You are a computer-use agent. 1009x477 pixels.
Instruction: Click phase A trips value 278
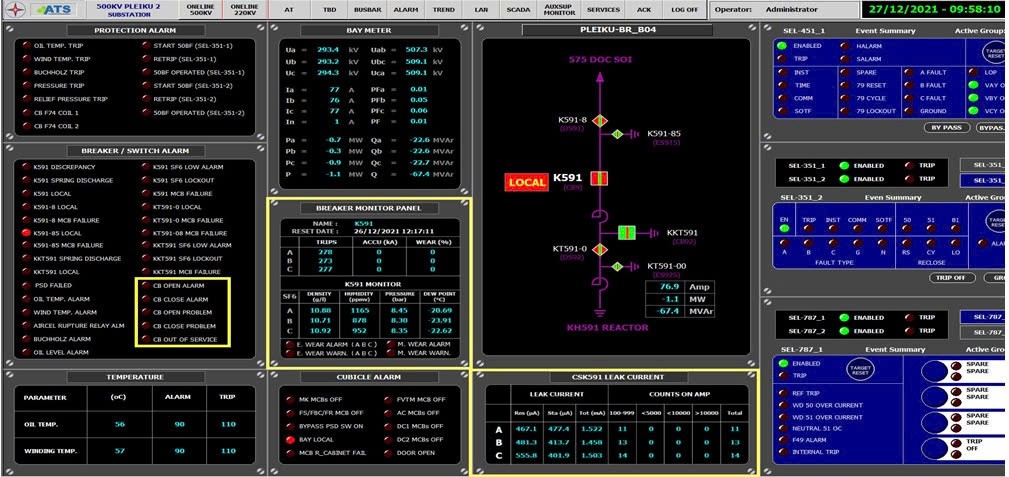[x=326, y=252]
